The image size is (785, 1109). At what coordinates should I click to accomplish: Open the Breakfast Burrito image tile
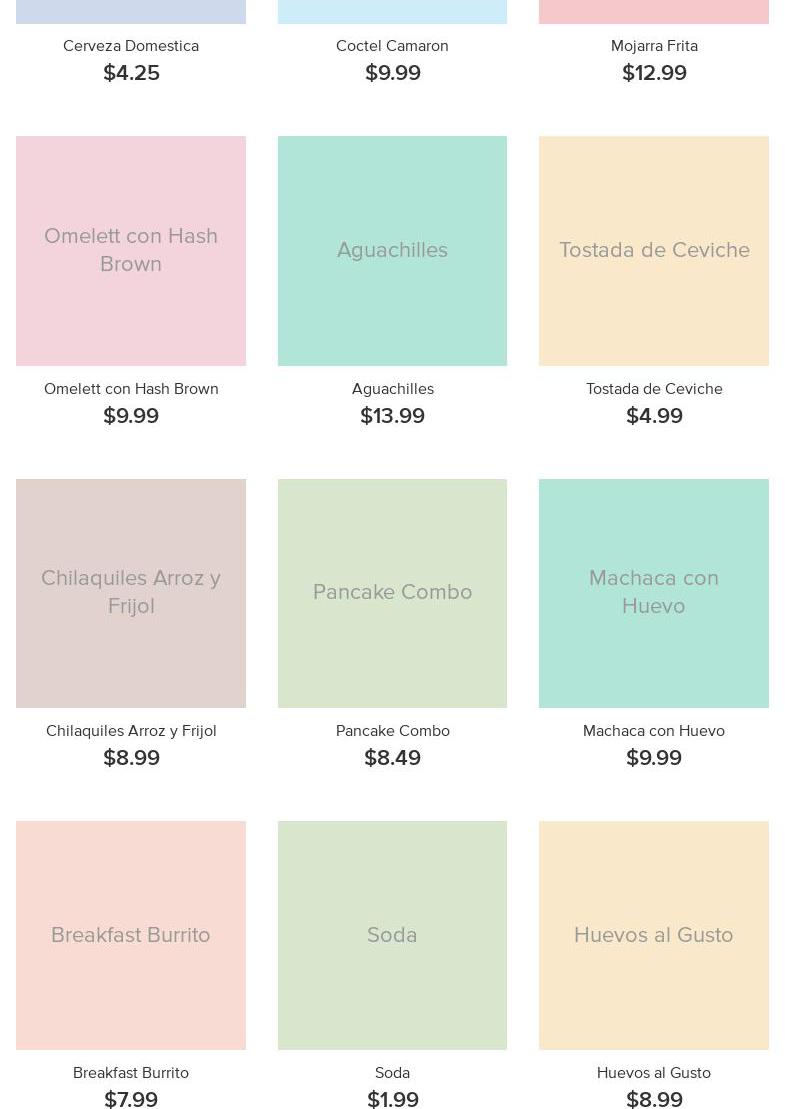(131, 935)
